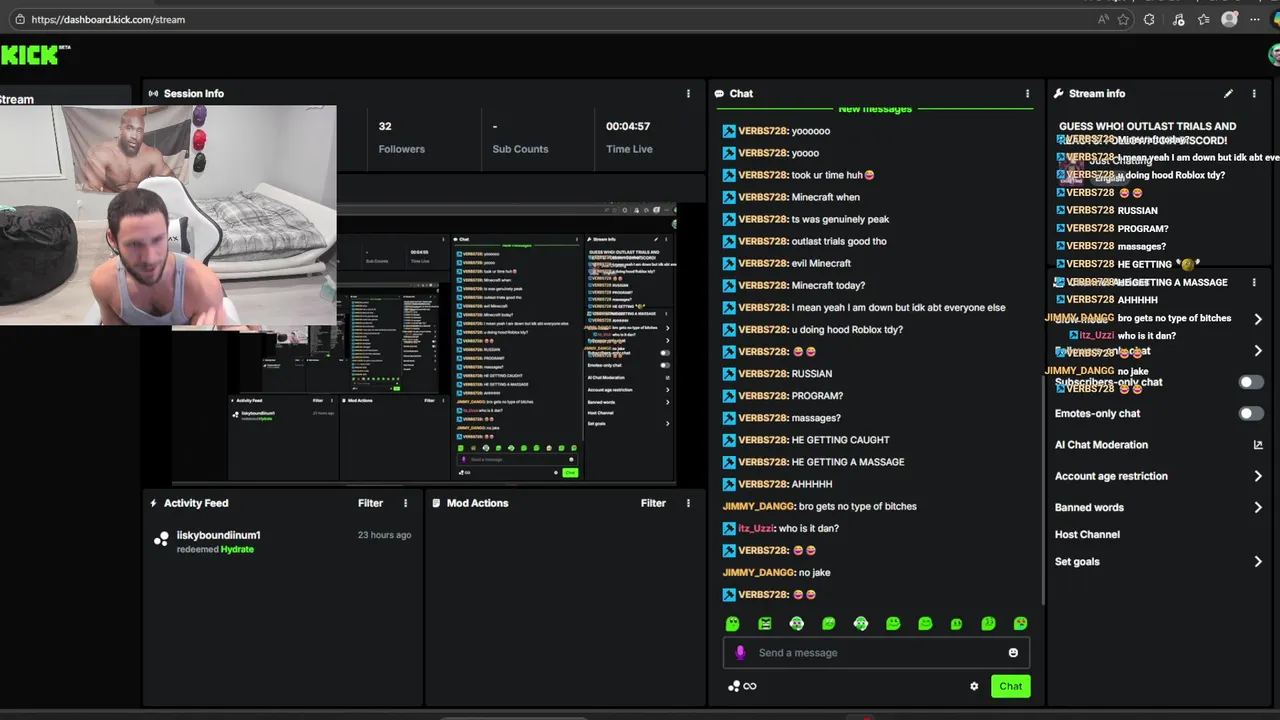This screenshot has height=720, width=1280.
Task: Open Session Info options menu
Action: coord(688,93)
